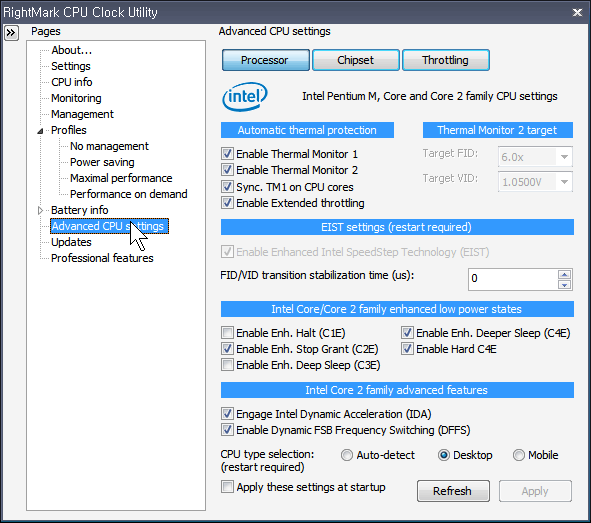Toggle the Enhanced Intel SpeedStep (EIST) checkbox
This screenshot has width=591, height=523.
click(x=227, y=252)
